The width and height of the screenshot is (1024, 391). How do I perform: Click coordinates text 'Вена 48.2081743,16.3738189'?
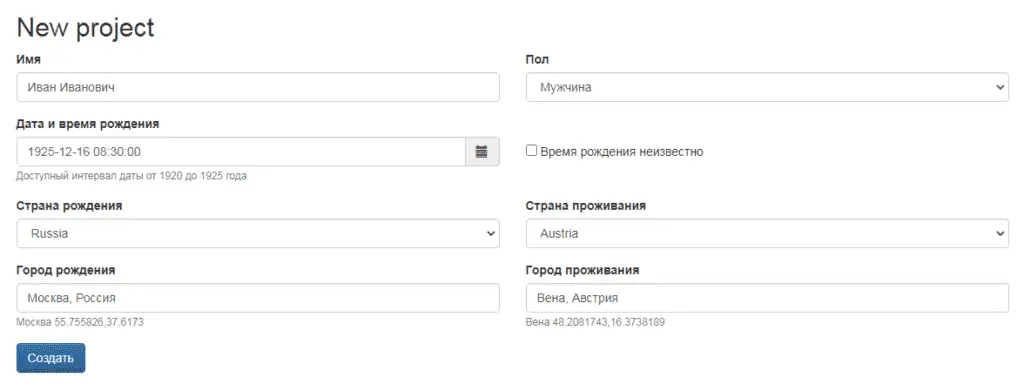tap(596, 322)
